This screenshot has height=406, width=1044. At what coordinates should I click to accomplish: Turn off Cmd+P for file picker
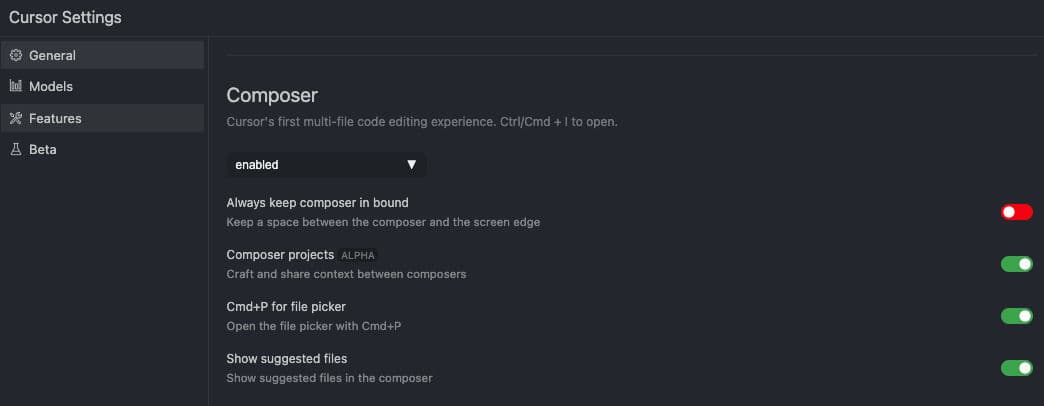tap(1016, 316)
